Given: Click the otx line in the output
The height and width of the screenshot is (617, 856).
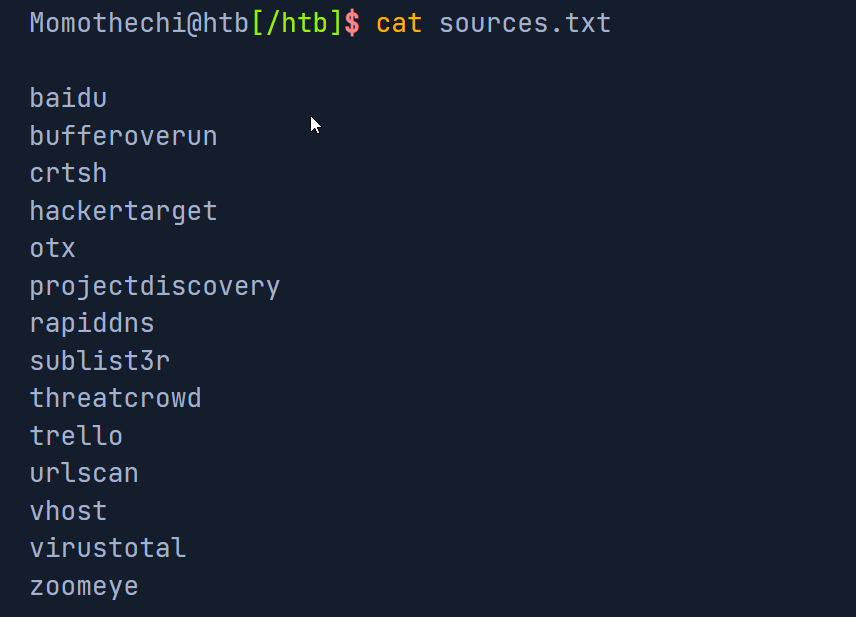Looking at the screenshot, I should tap(53, 248).
